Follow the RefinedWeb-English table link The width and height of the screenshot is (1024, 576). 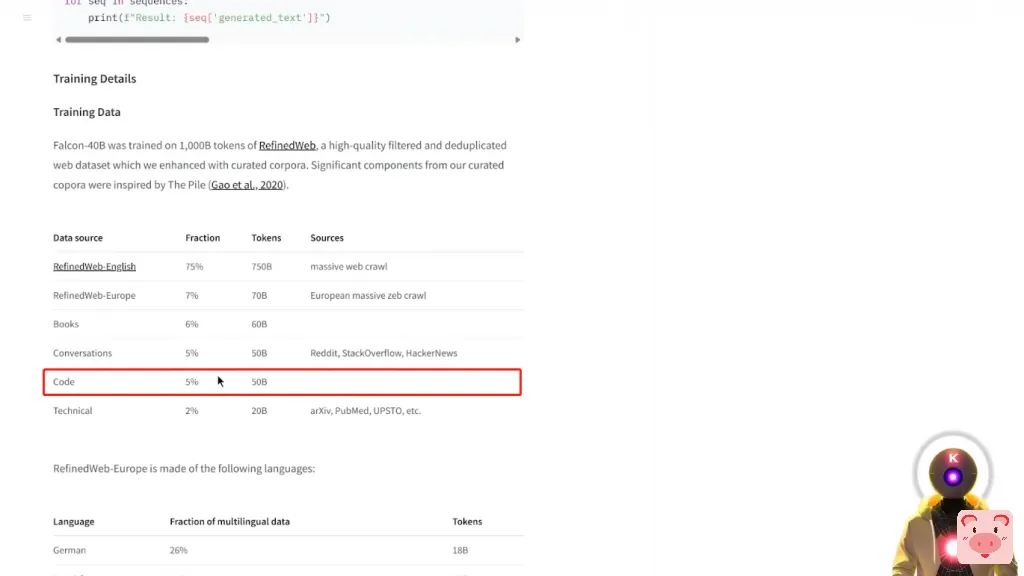click(94, 267)
